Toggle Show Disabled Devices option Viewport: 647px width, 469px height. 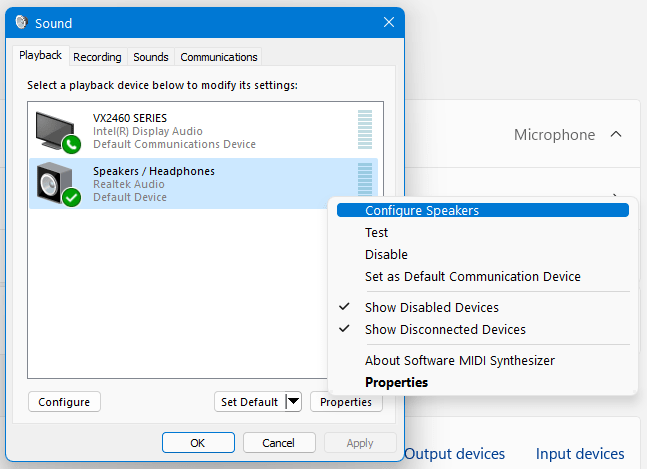483,307
